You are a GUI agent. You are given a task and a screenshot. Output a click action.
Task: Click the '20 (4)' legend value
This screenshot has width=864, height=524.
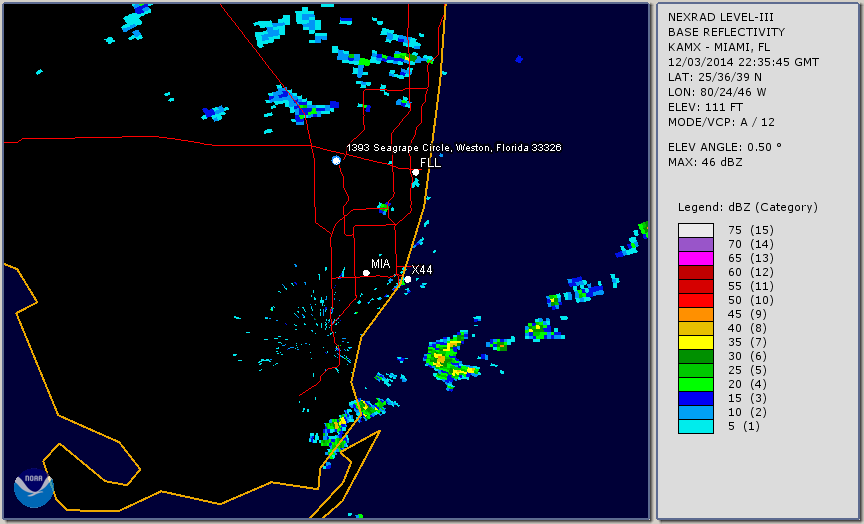pos(747,385)
